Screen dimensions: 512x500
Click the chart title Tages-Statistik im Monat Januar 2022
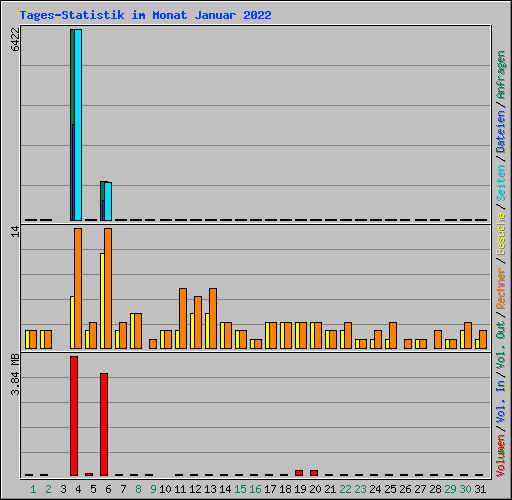tap(145, 15)
